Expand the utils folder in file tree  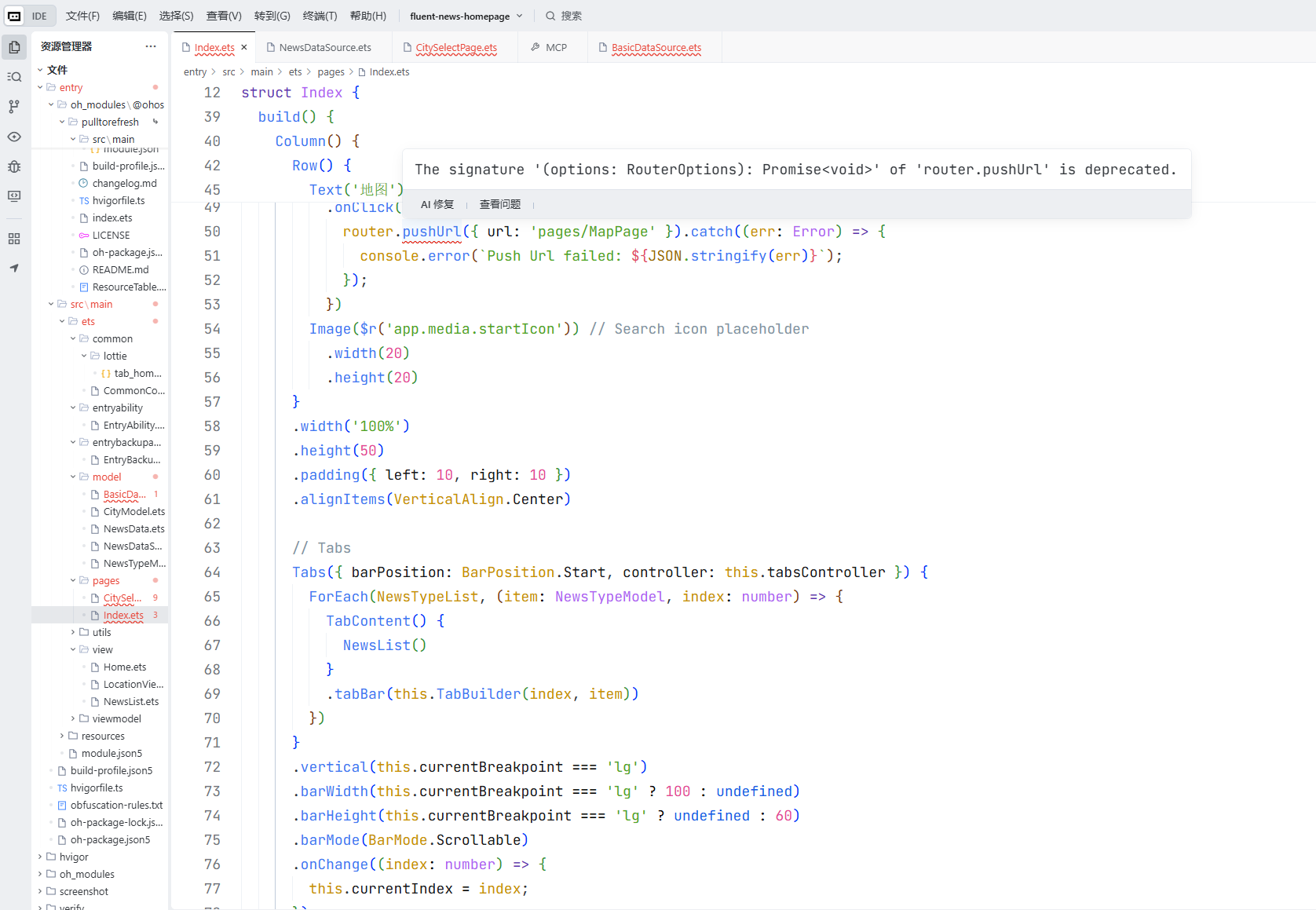pyautogui.click(x=73, y=632)
